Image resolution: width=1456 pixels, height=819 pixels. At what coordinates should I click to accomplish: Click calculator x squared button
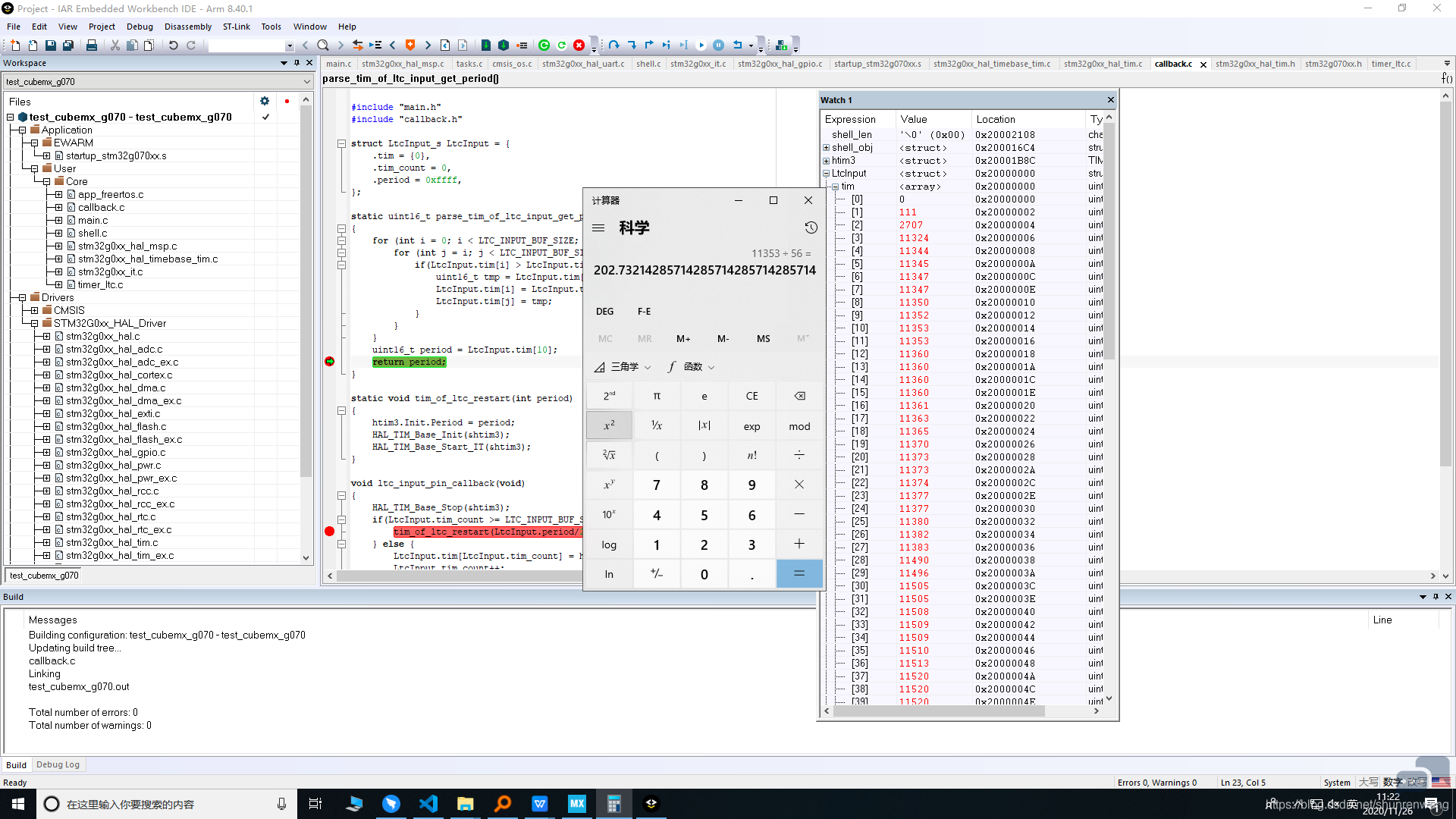click(x=609, y=425)
